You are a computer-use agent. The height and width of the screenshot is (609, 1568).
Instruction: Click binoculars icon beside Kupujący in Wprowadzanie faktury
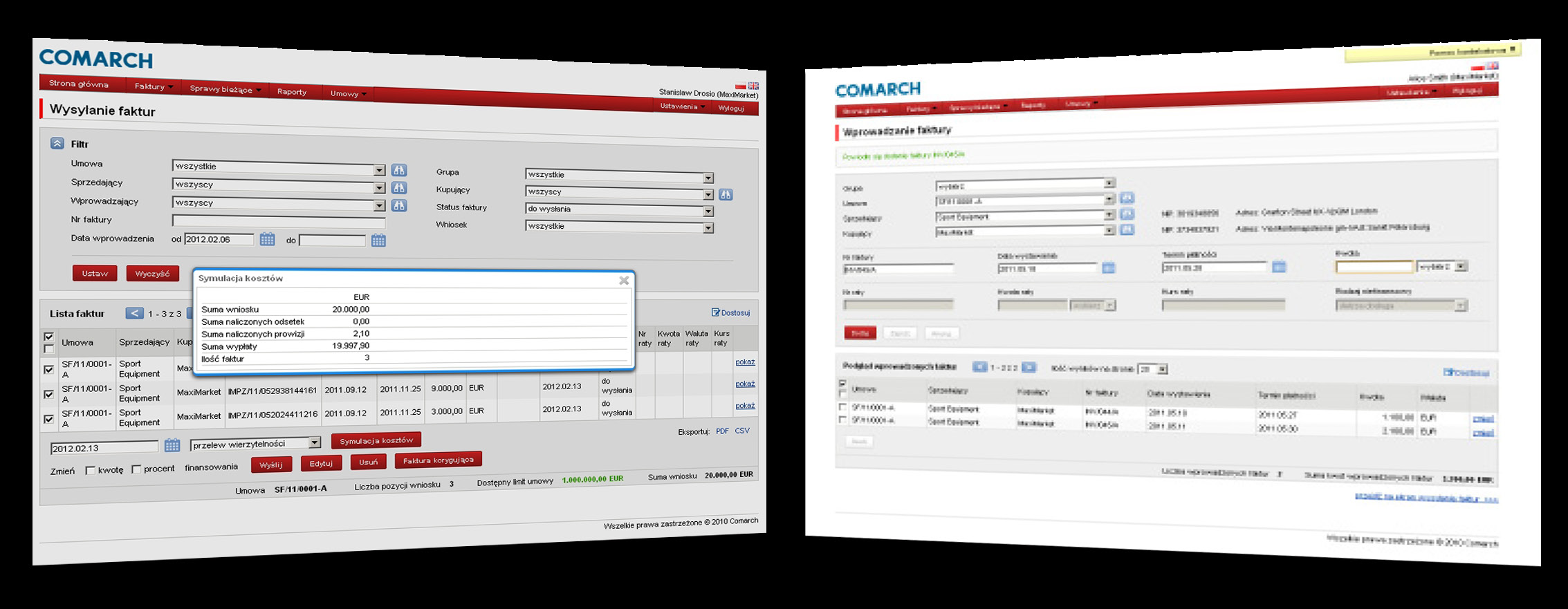click(1127, 229)
